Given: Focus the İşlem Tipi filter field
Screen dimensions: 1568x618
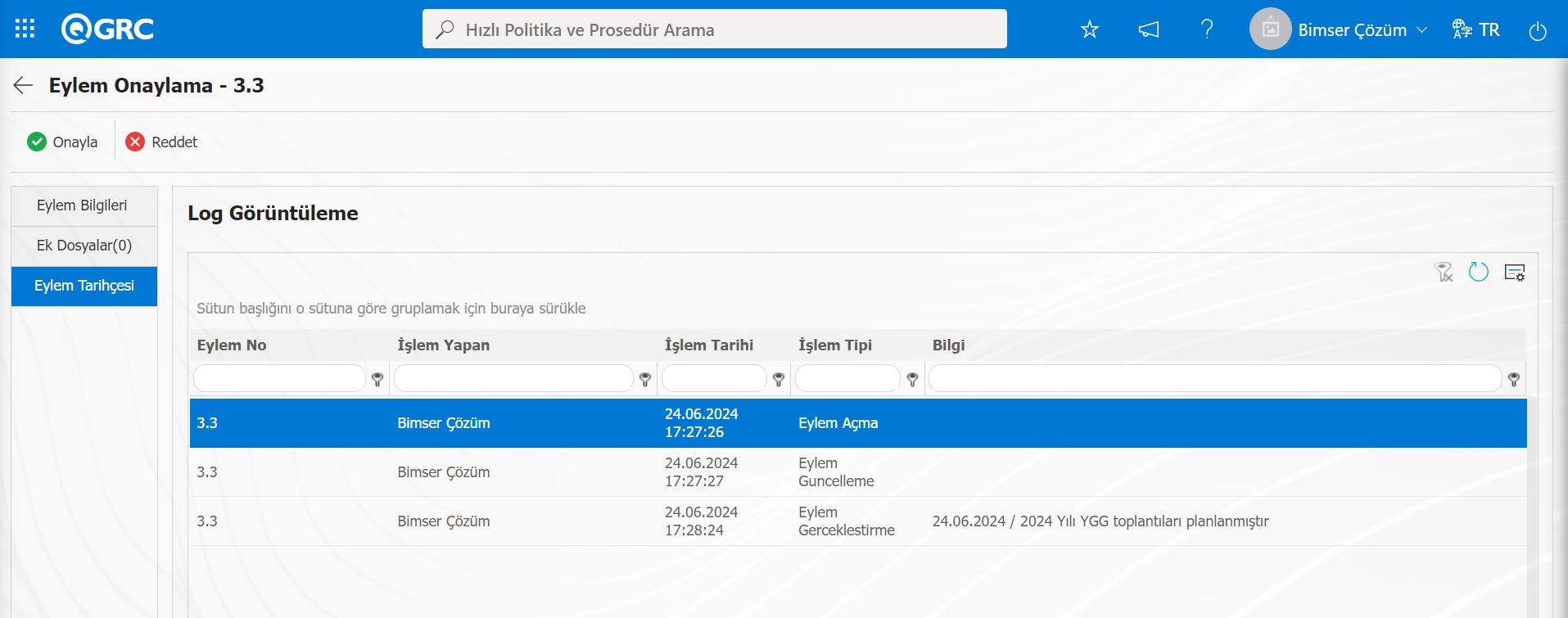Looking at the screenshot, I should 847,378.
